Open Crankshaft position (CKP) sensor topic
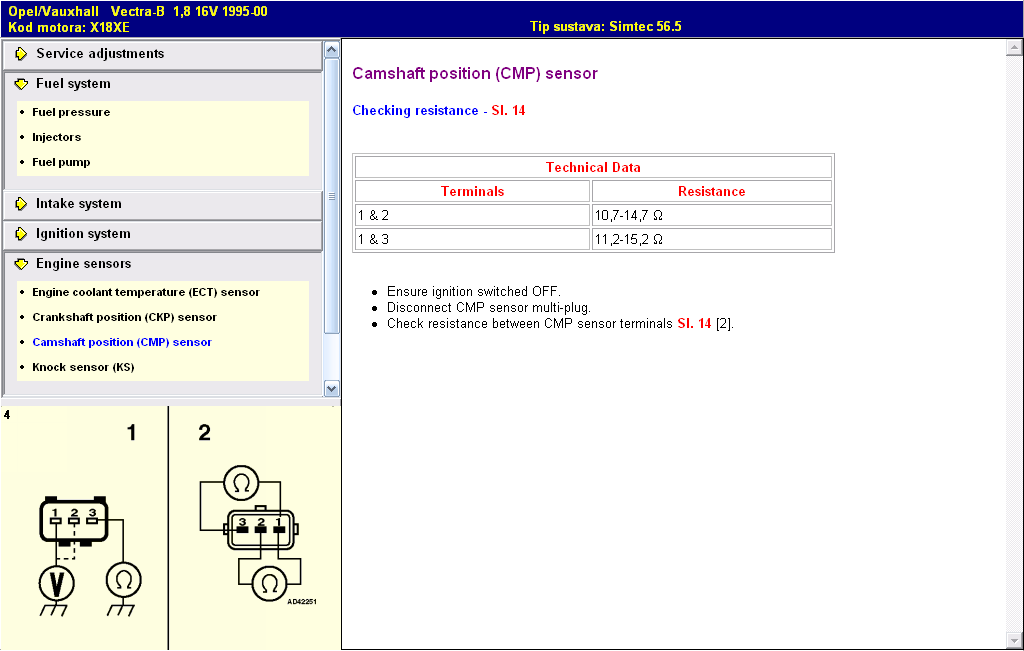The image size is (1024, 651). coord(124,317)
